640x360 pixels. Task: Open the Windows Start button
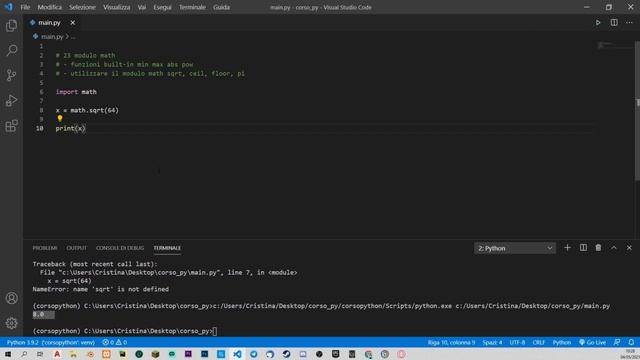pos(8,354)
